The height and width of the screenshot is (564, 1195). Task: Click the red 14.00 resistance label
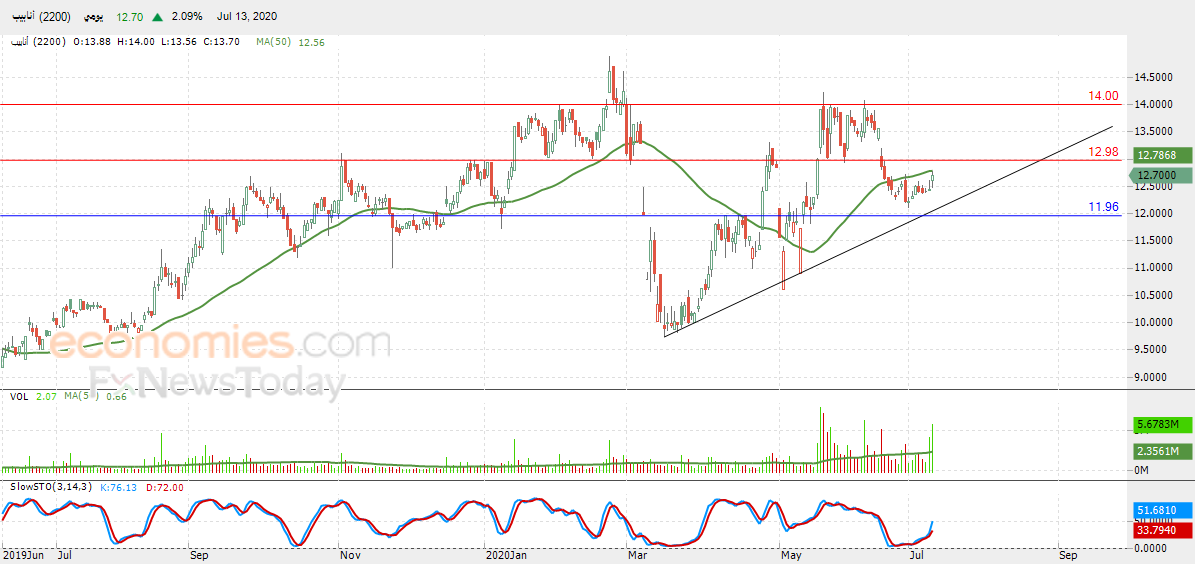coord(1104,96)
